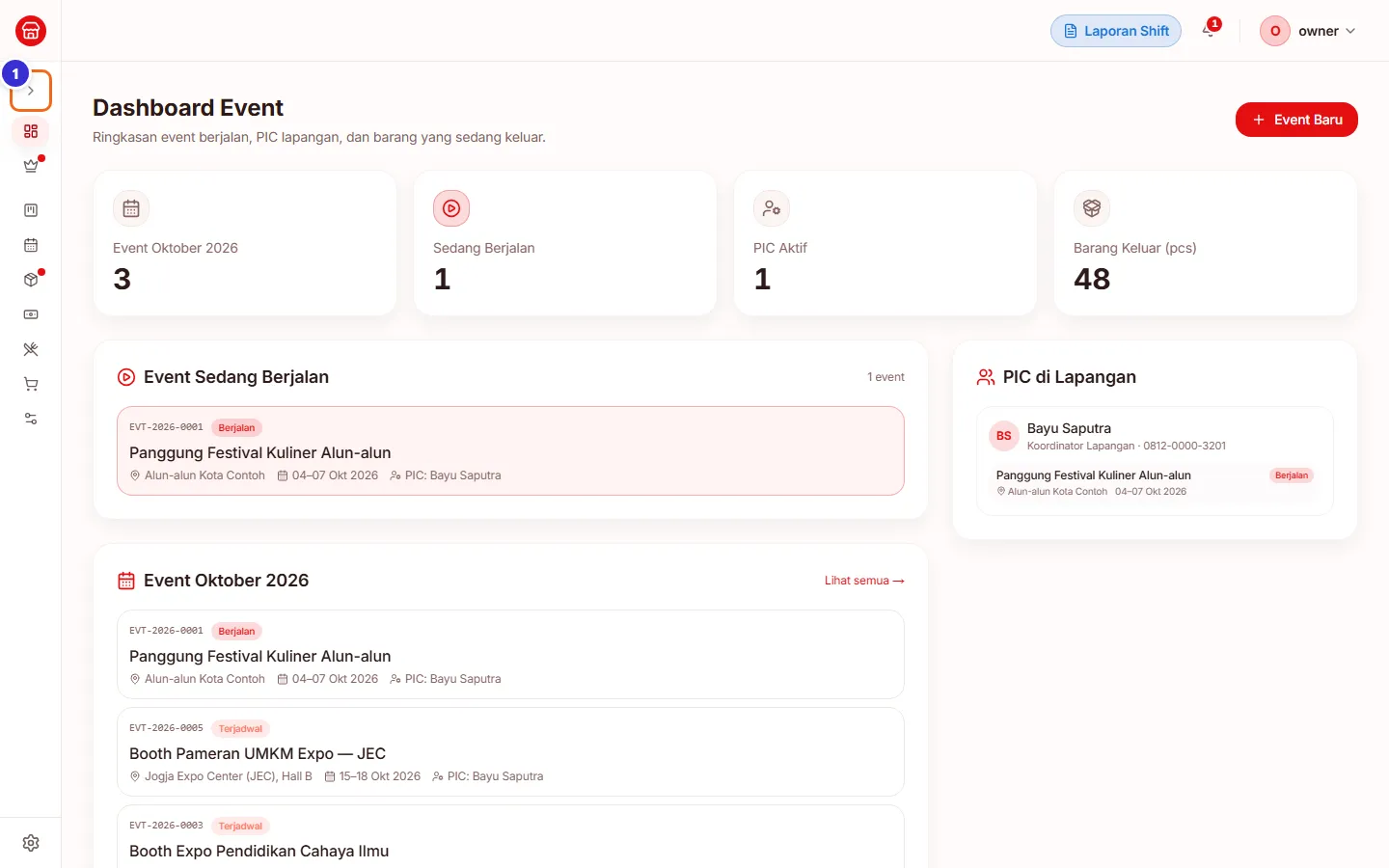Click the EVT-2026-0005 event code
This screenshot has width=1389, height=868.
[x=166, y=728]
